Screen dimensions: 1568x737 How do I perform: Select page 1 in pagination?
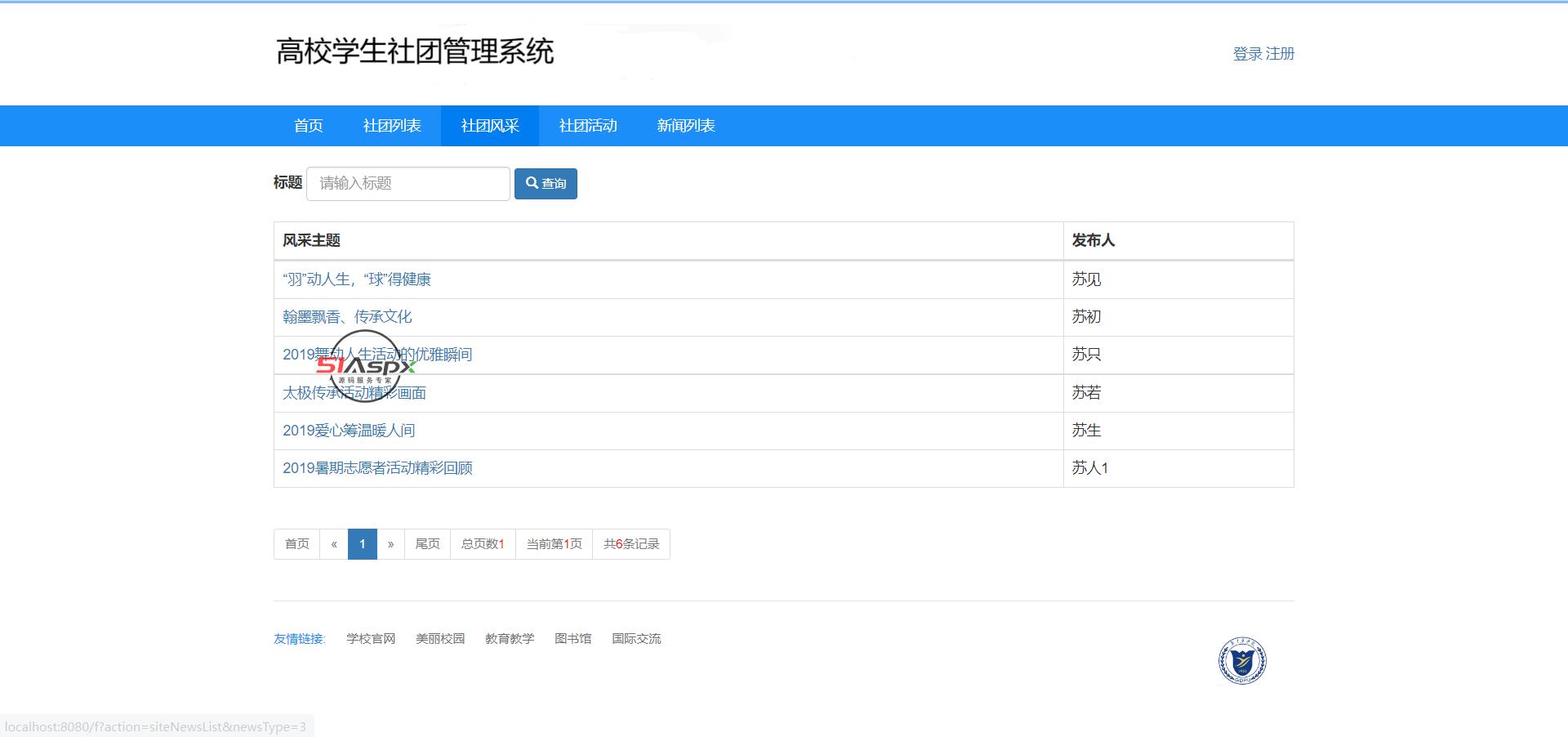click(363, 544)
